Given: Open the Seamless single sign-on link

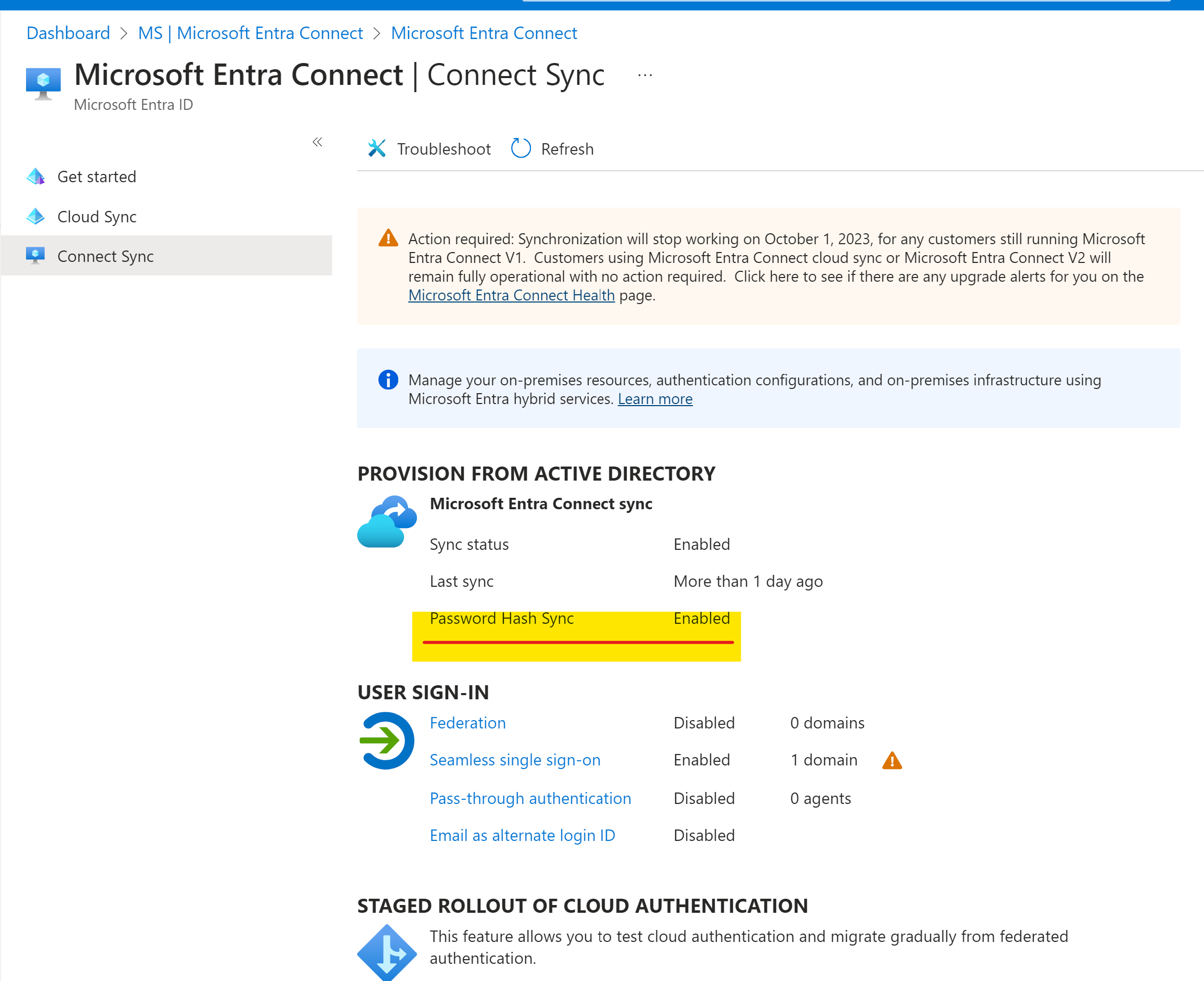Looking at the screenshot, I should coord(515,760).
